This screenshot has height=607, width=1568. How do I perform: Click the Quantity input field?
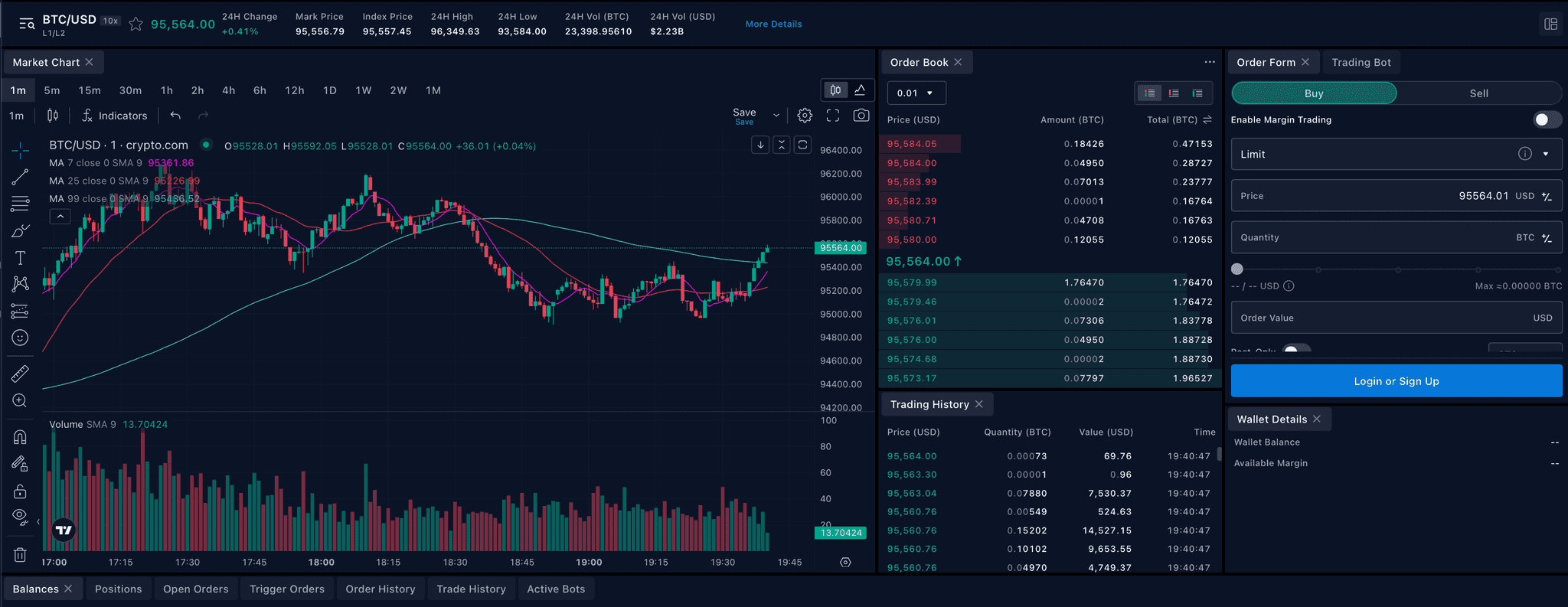click(x=1396, y=237)
